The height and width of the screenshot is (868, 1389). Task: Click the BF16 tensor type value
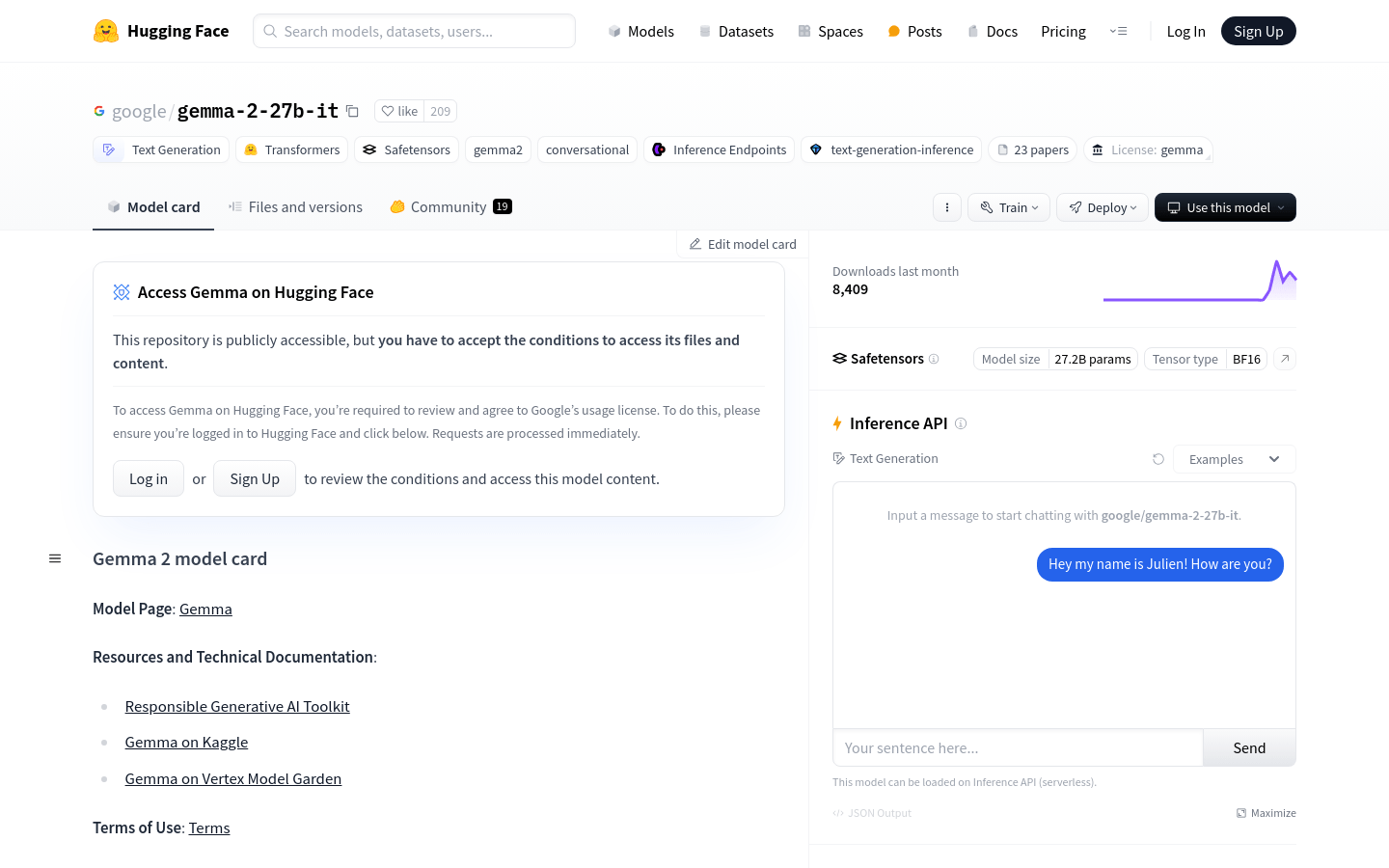coord(1246,359)
